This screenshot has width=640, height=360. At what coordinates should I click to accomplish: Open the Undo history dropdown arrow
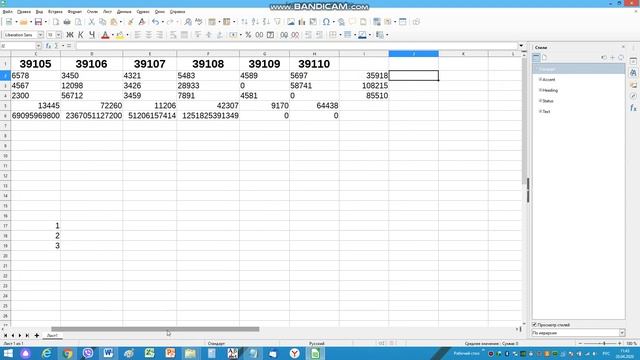coord(162,22)
